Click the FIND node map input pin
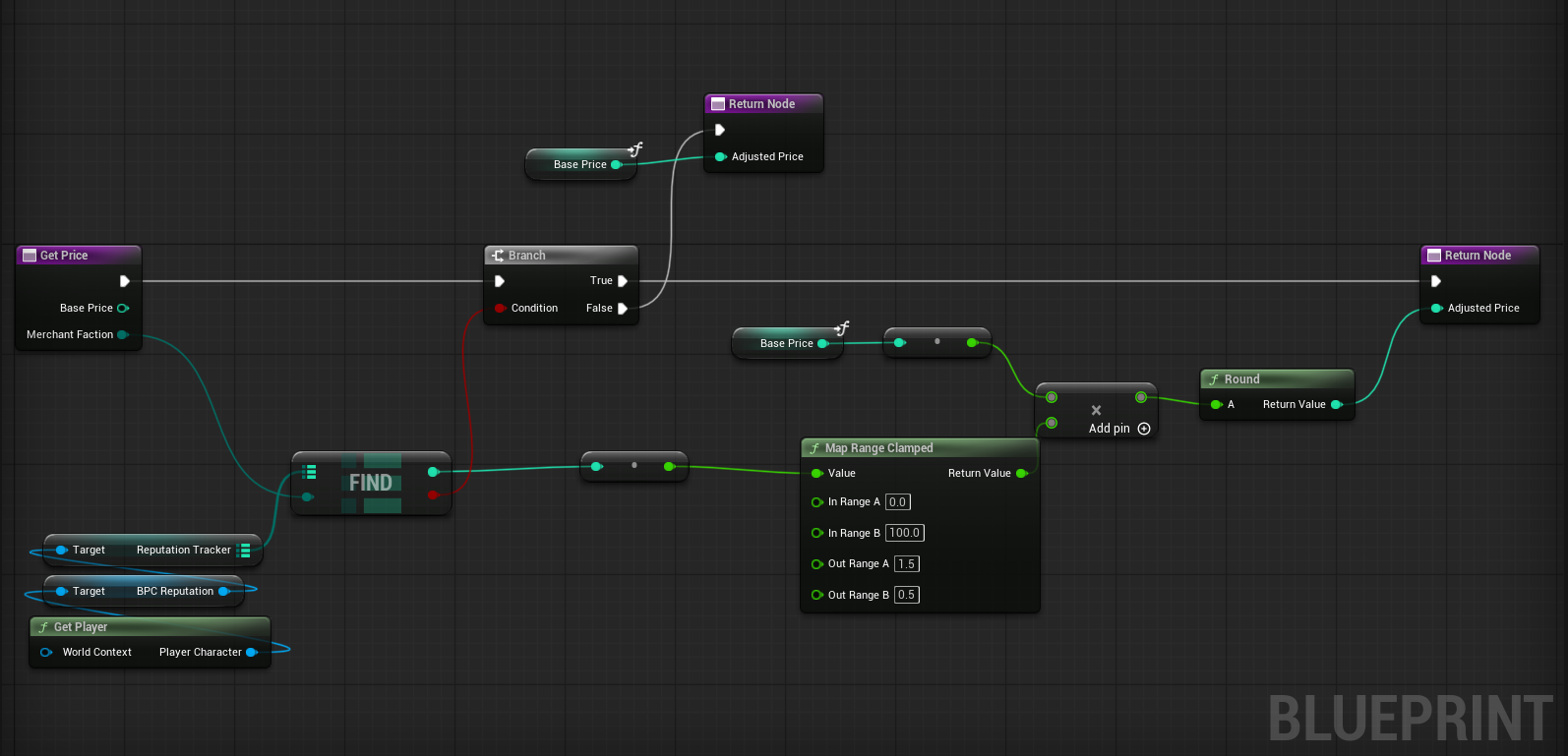Image resolution: width=1568 pixels, height=756 pixels. click(309, 472)
